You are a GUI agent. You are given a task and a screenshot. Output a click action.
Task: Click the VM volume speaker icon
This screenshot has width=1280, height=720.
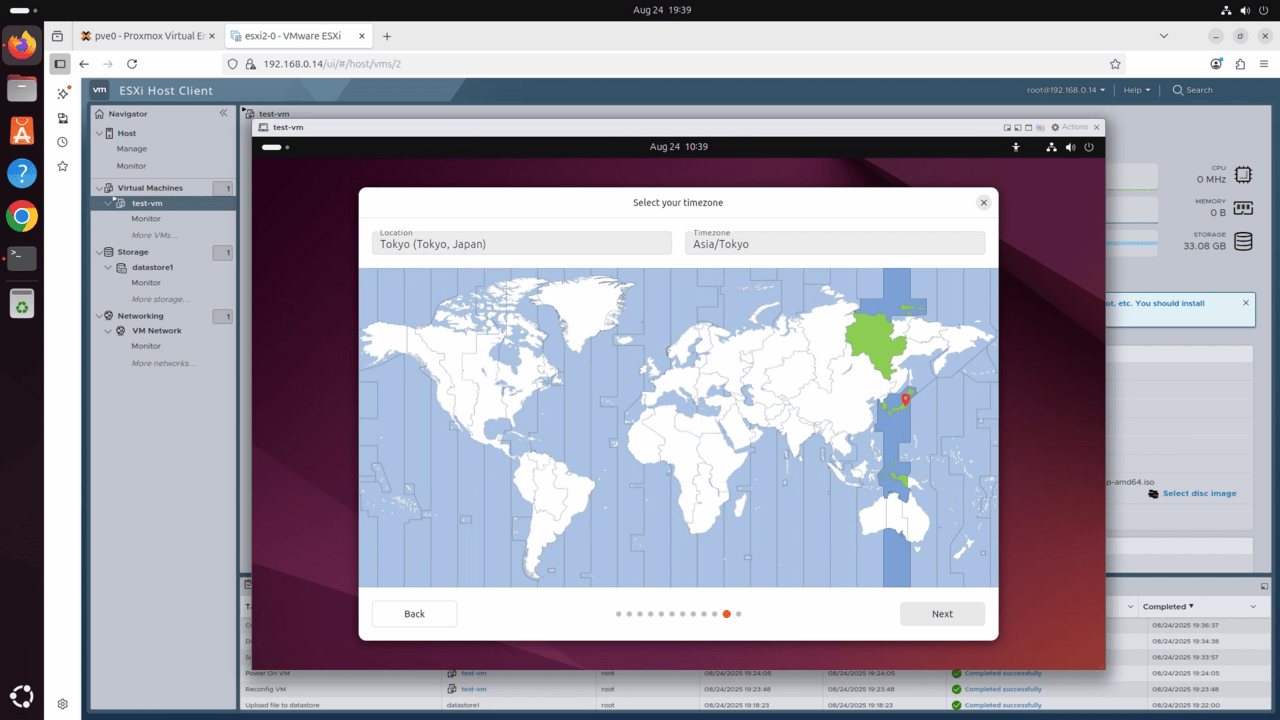1070,147
